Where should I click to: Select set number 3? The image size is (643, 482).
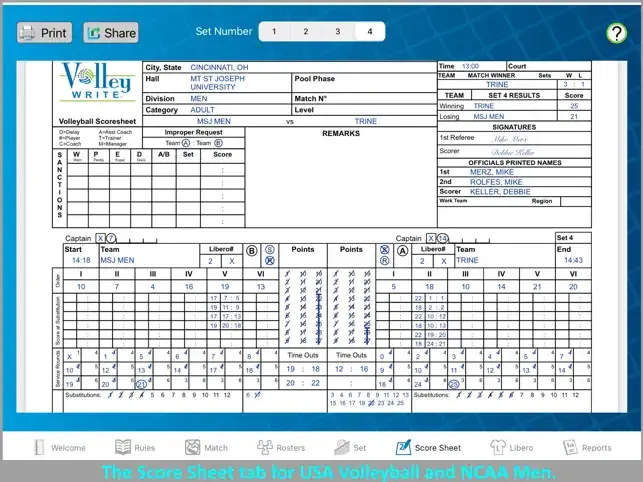(x=338, y=32)
